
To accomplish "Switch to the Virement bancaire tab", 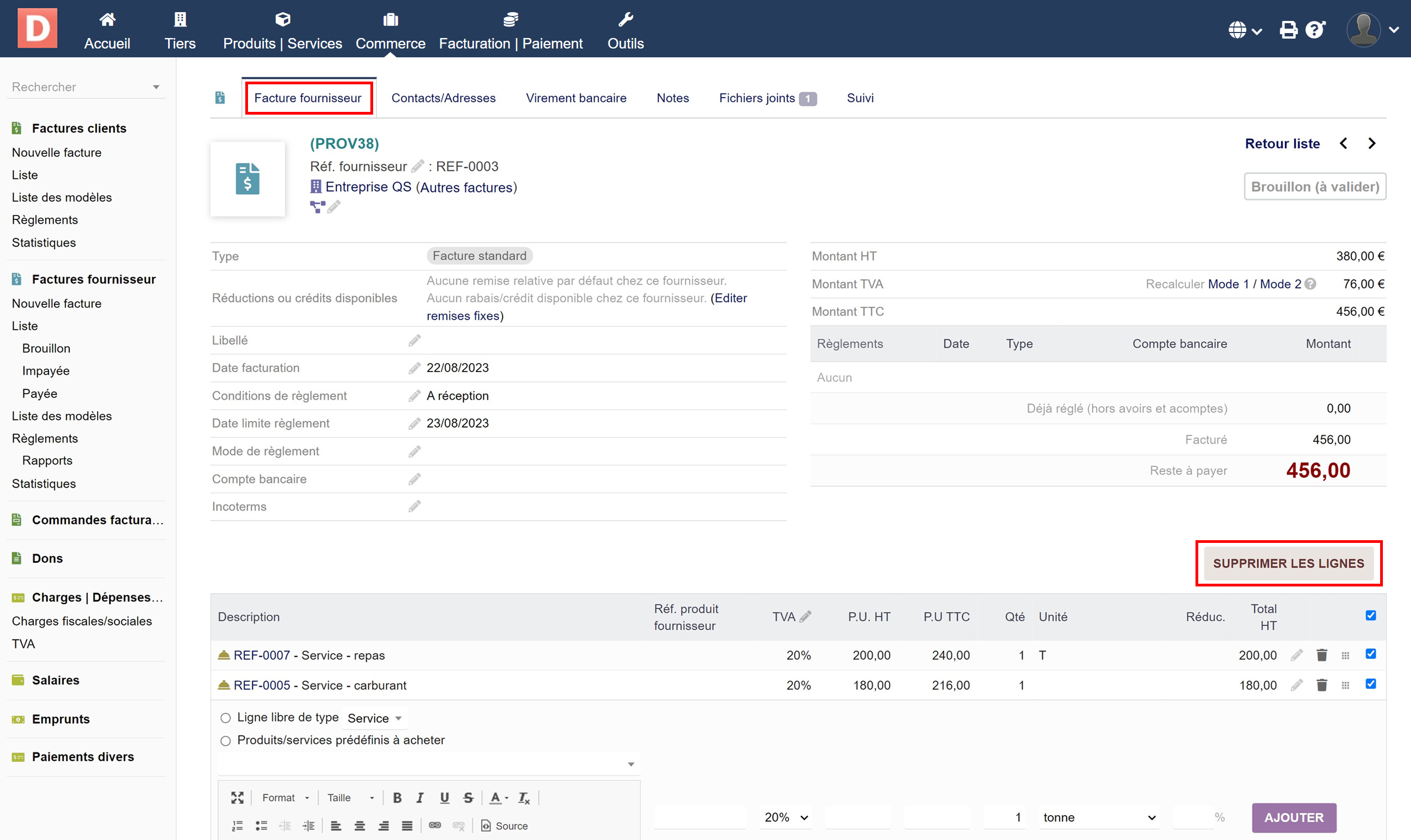I will 575,98.
